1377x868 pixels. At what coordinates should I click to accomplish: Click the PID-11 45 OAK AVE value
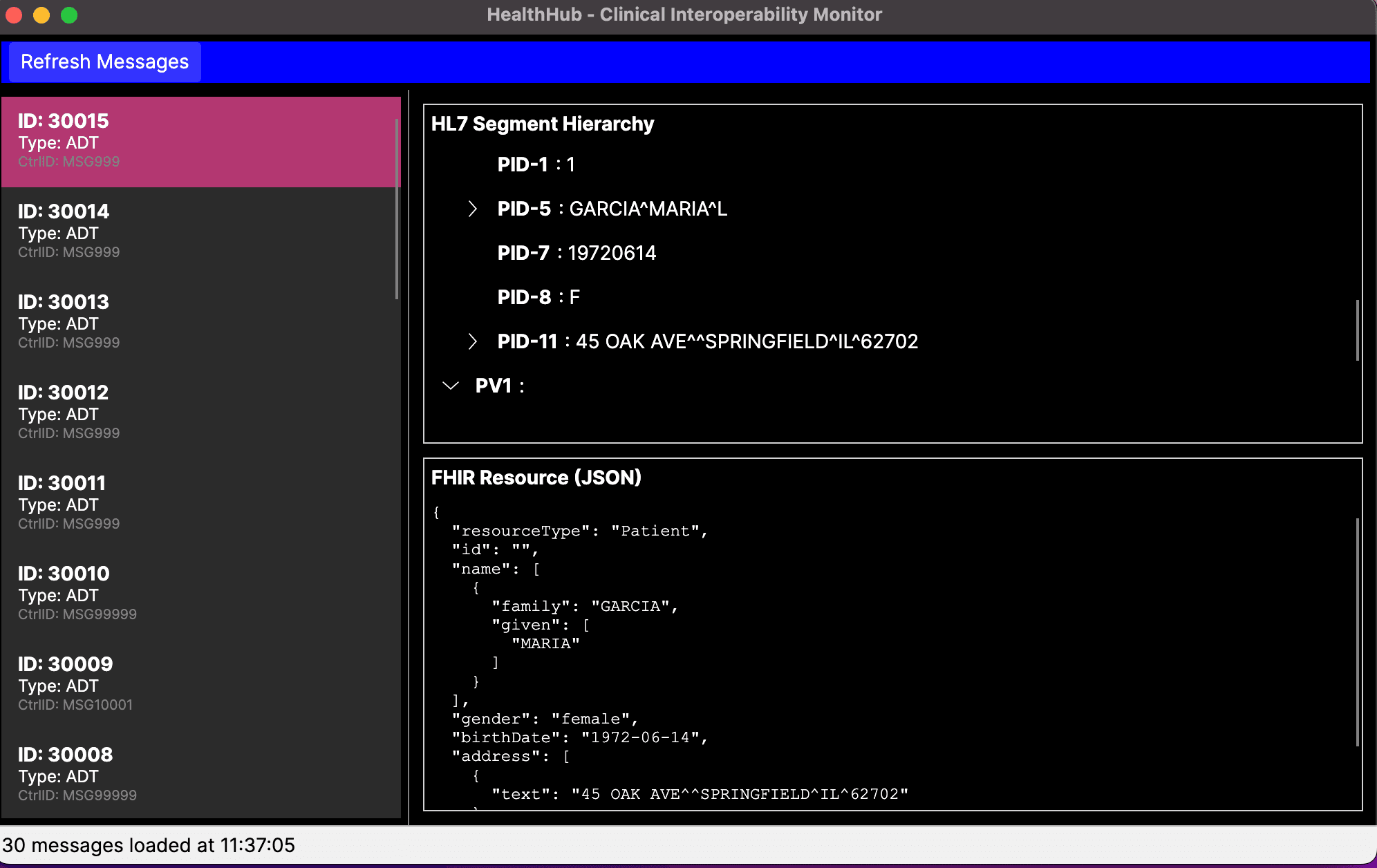747,341
